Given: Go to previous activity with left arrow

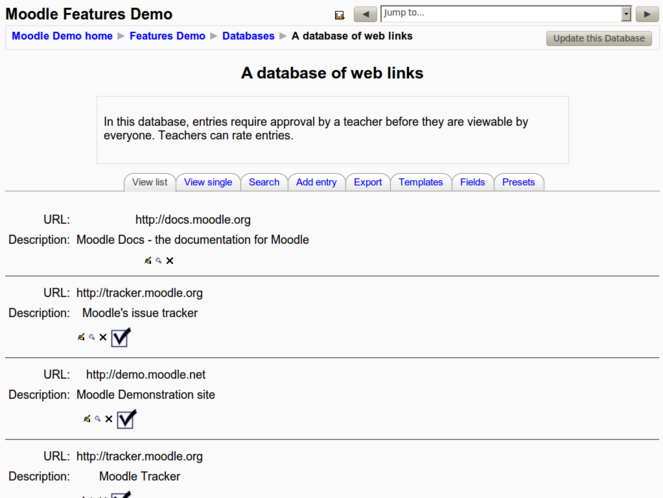Looking at the screenshot, I should coord(365,14).
